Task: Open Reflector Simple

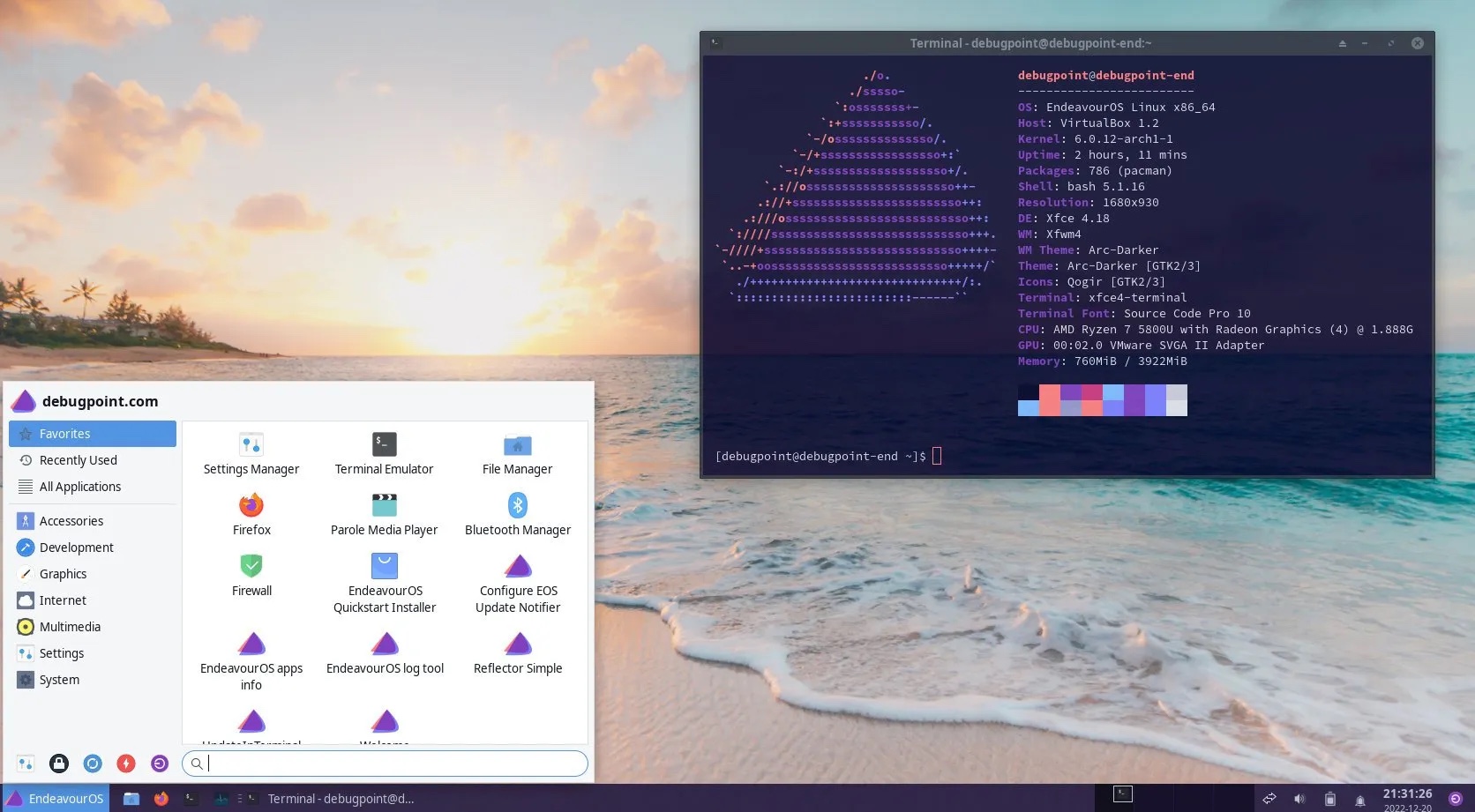Action: point(518,652)
